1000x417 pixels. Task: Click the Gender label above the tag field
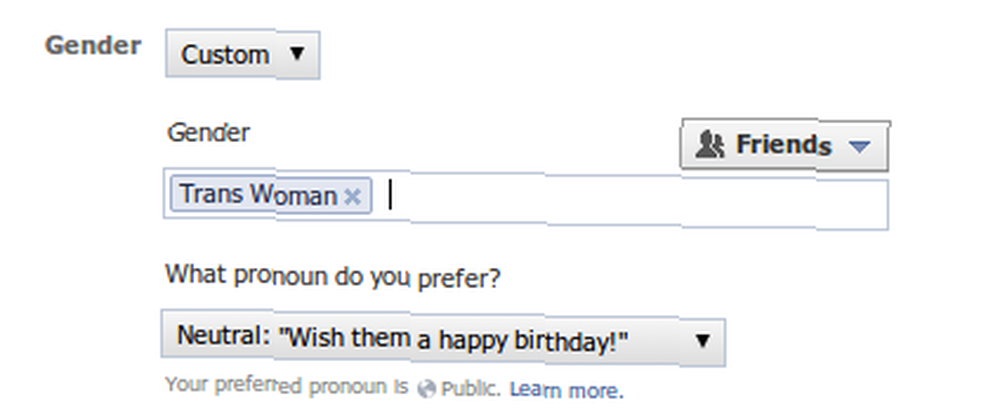(x=208, y=133)
